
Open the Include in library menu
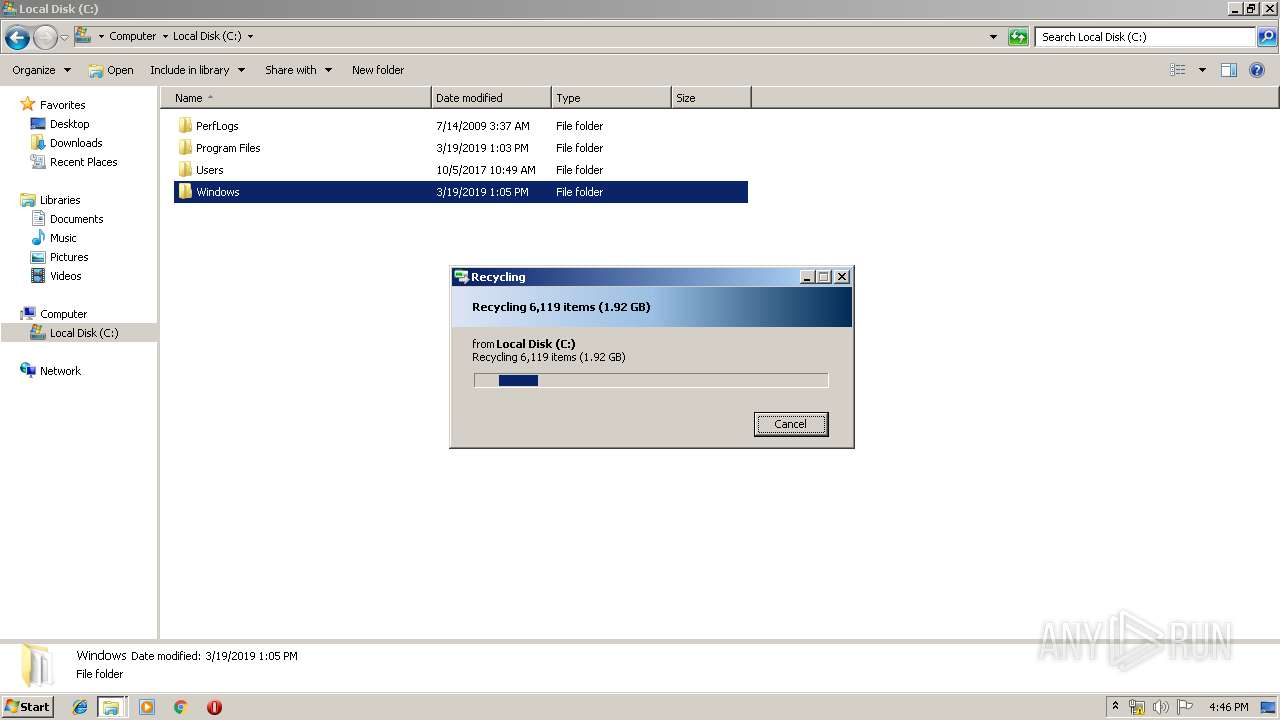197,70
